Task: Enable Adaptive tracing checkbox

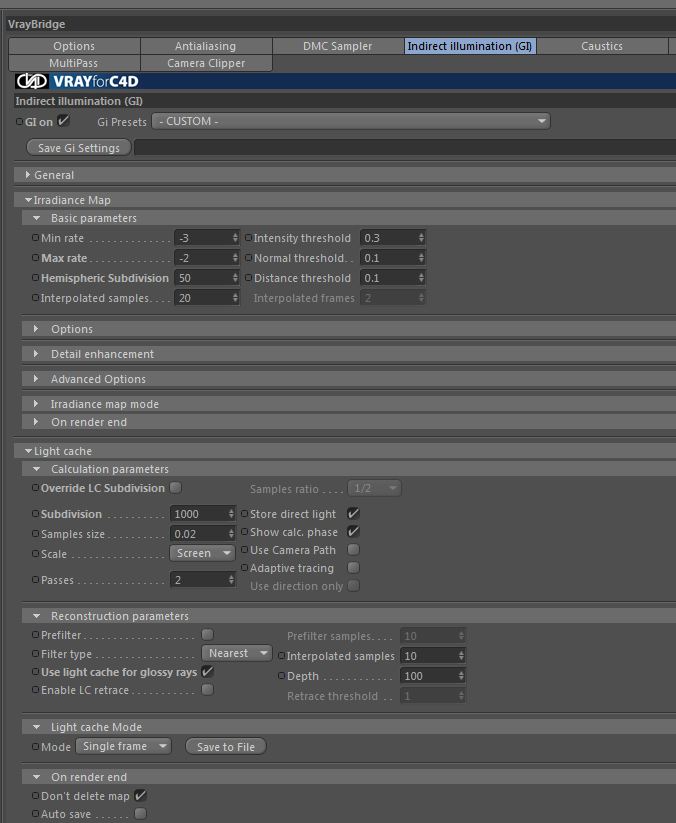Action: pos(354,567)
